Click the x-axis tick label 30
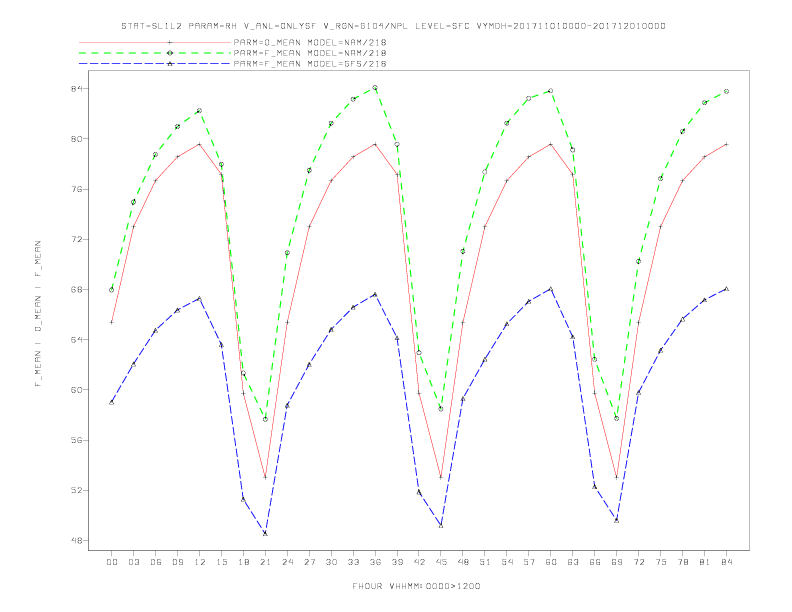This screenshot has height=612, width=792. [x=331, y=562]
